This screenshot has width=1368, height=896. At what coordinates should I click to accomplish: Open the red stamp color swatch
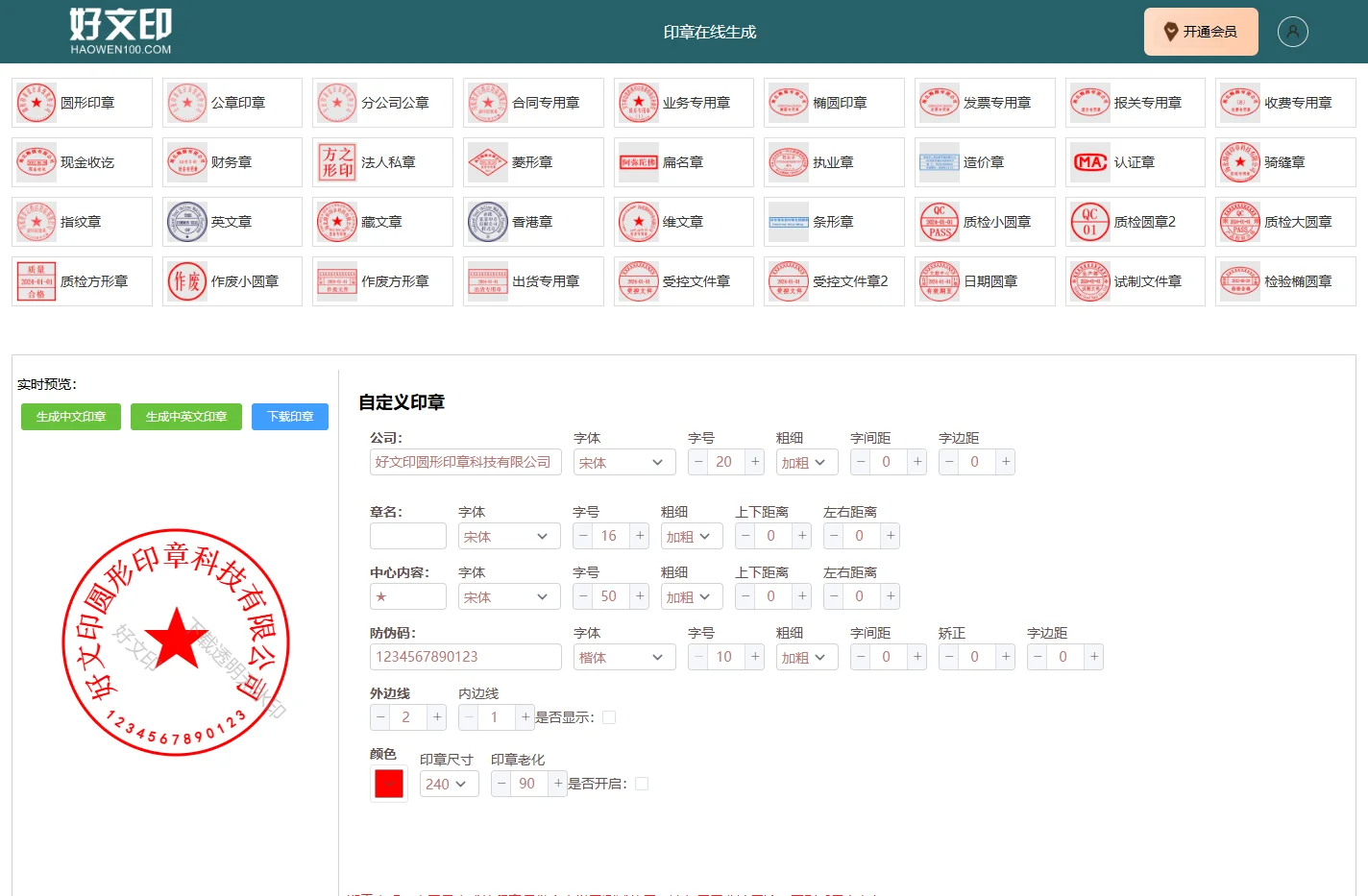point(388,784)
